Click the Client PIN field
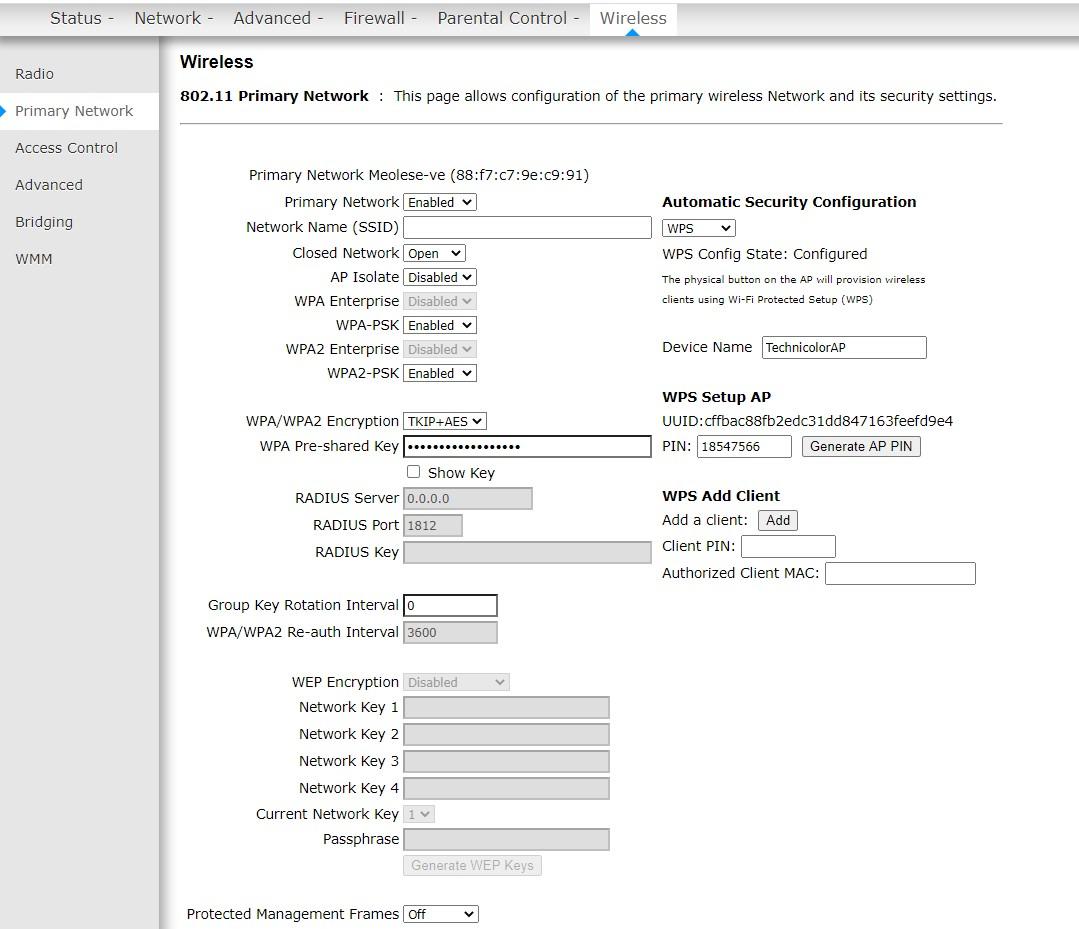 coord(788,546)
